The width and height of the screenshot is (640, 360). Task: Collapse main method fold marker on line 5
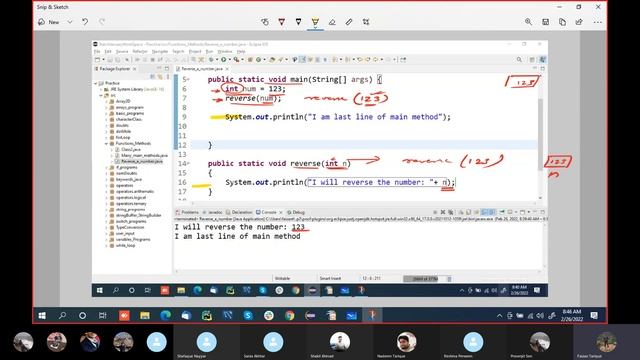point(189,79)
